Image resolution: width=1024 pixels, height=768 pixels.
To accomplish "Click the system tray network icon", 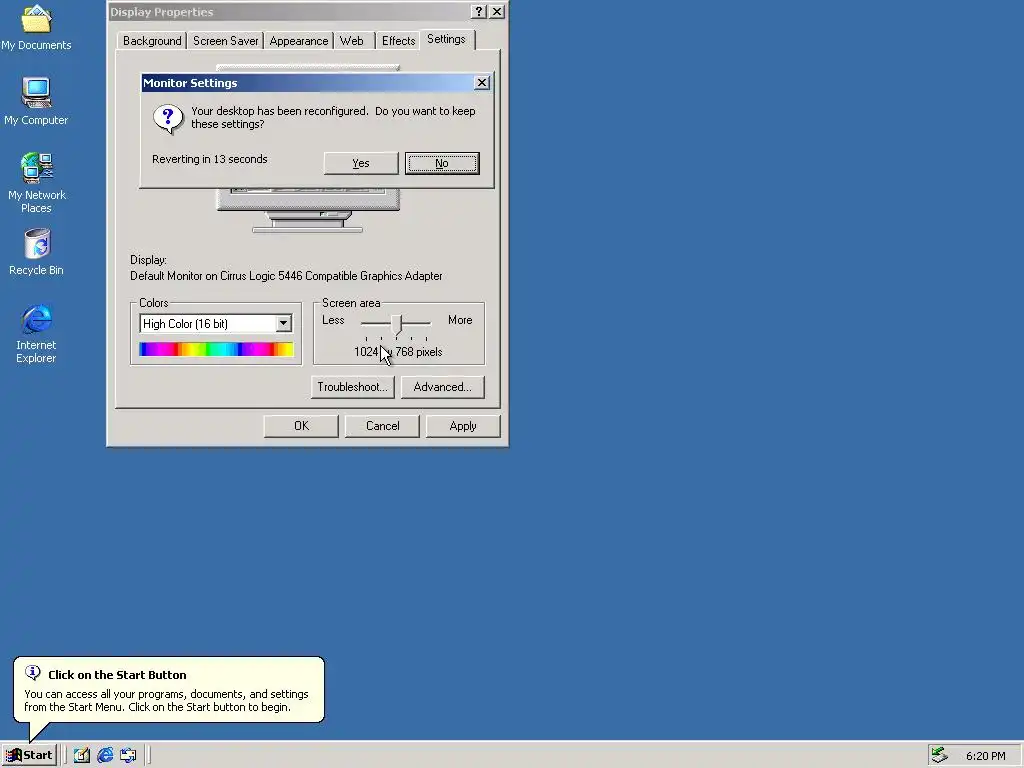I will tap(939, 756).
